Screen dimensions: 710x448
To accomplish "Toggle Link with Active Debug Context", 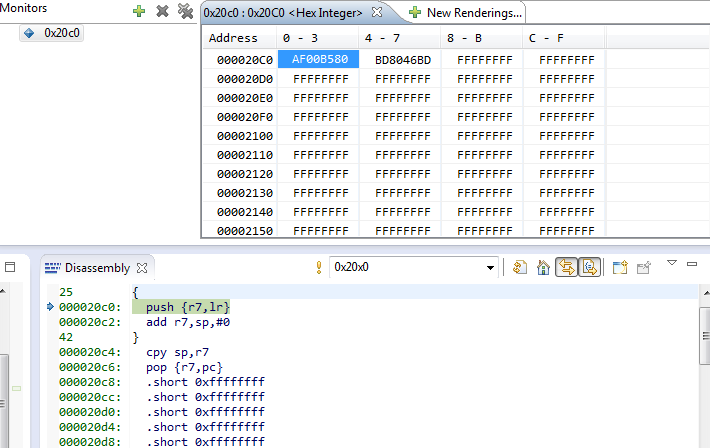I will click(566, 267).
